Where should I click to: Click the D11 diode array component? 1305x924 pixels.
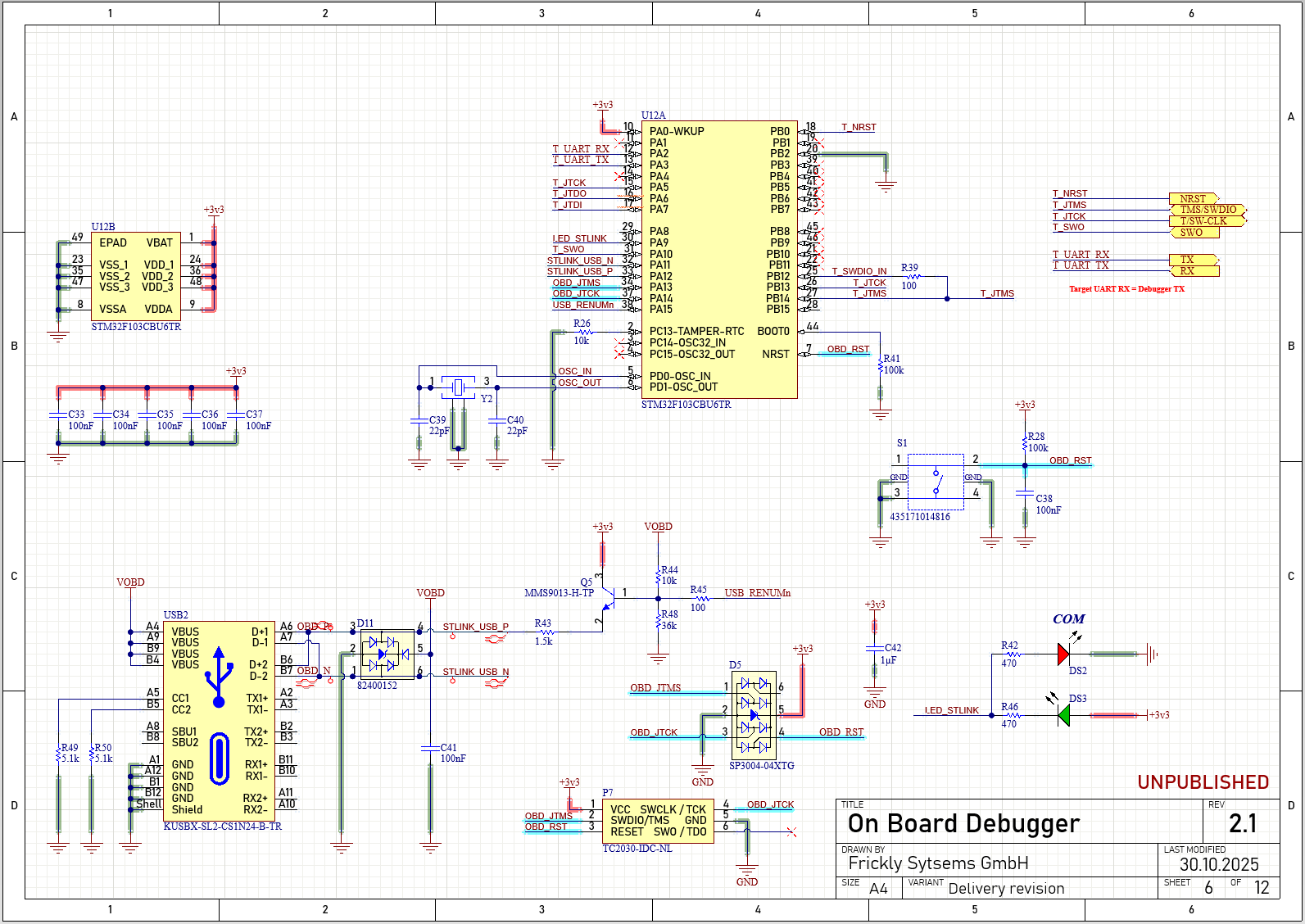[x=387, y=654]
